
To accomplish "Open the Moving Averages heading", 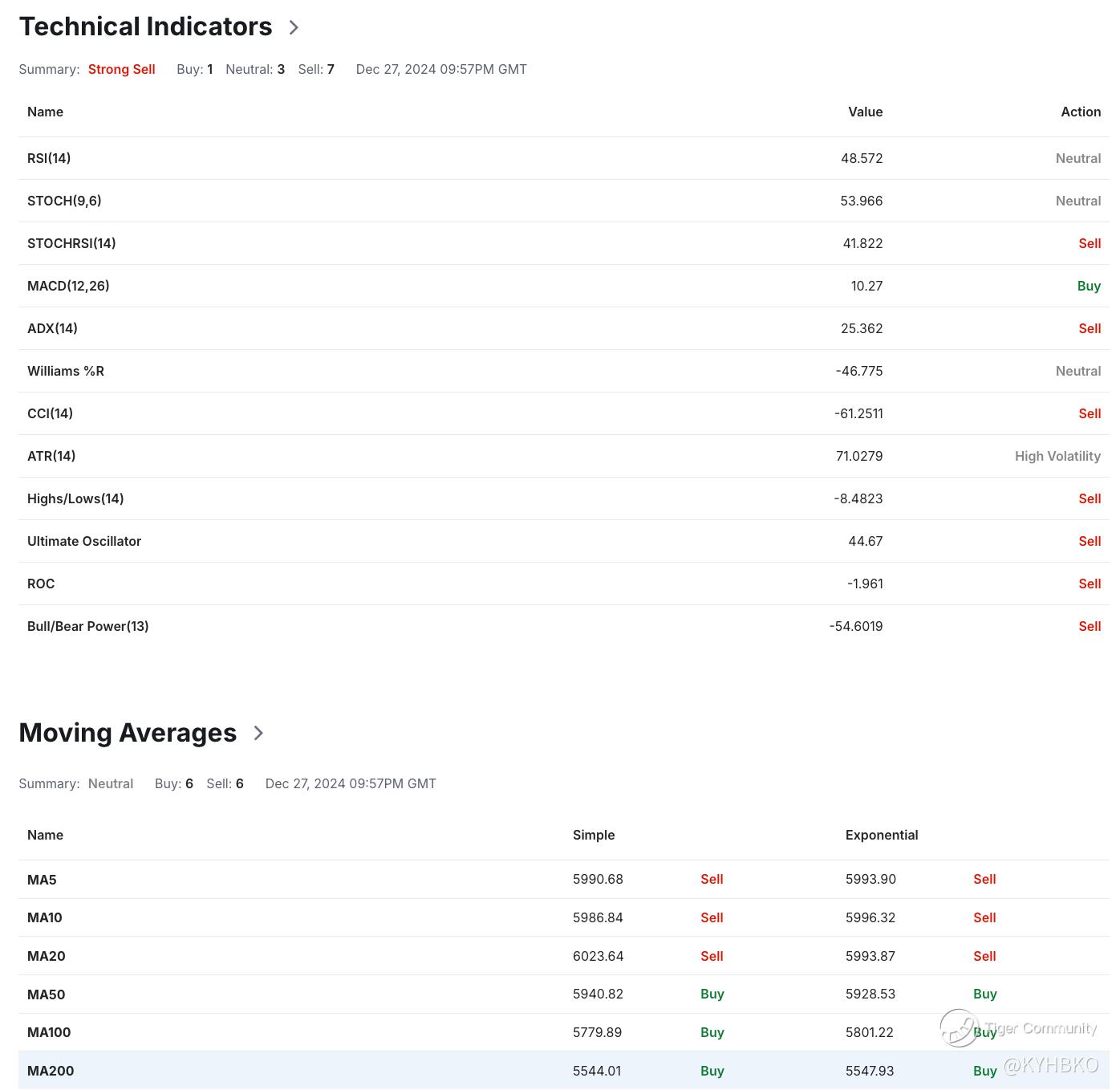I will tap(128, 733).
